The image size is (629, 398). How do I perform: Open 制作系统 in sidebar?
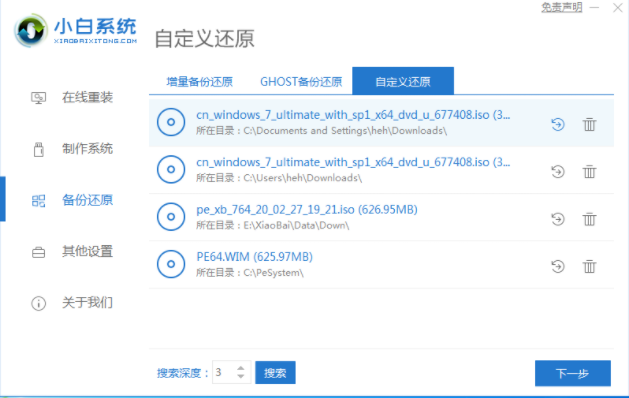(x=87, y=149)
